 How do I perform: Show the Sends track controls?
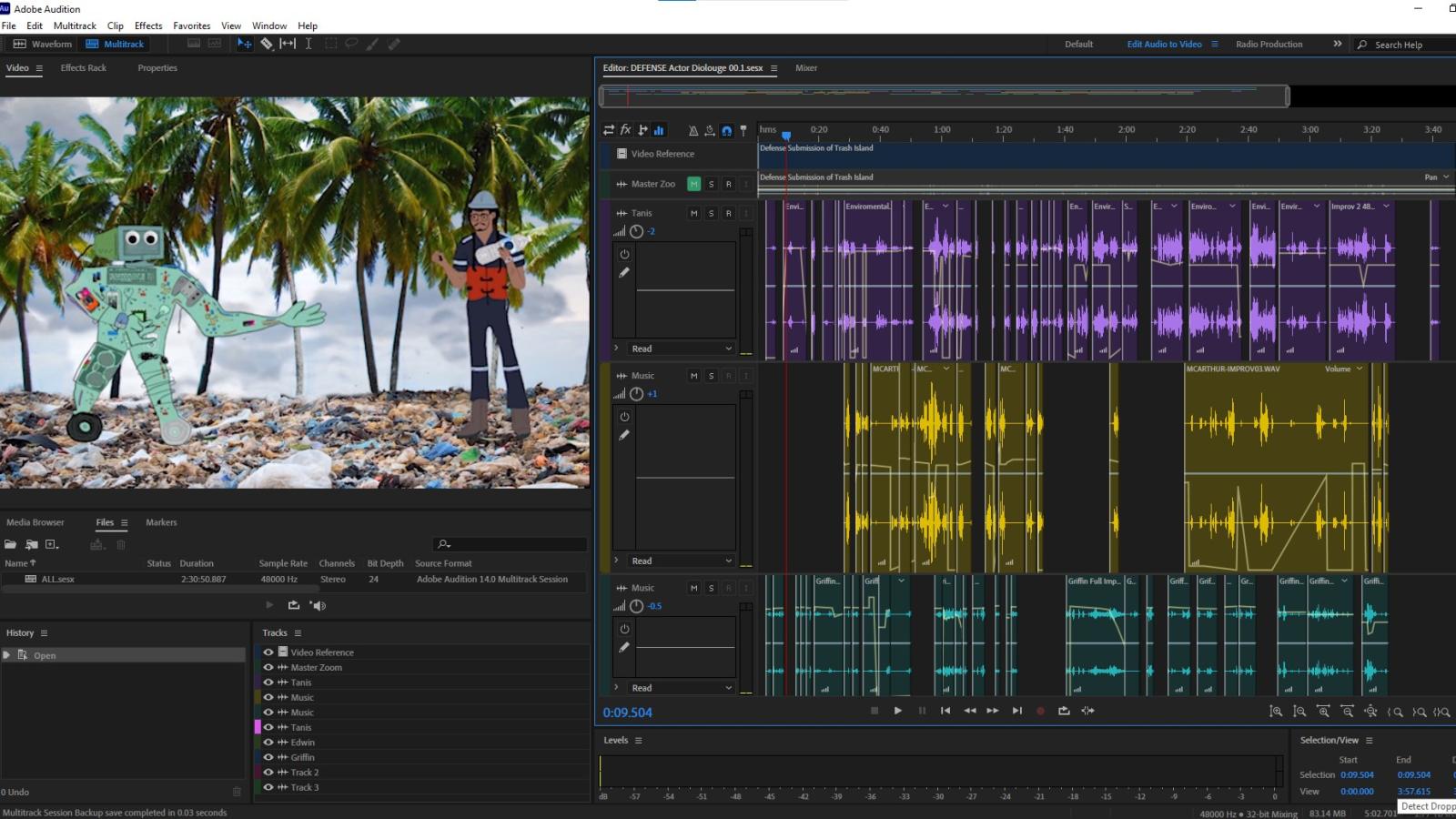pyautogui.click(x=642, y=130)
